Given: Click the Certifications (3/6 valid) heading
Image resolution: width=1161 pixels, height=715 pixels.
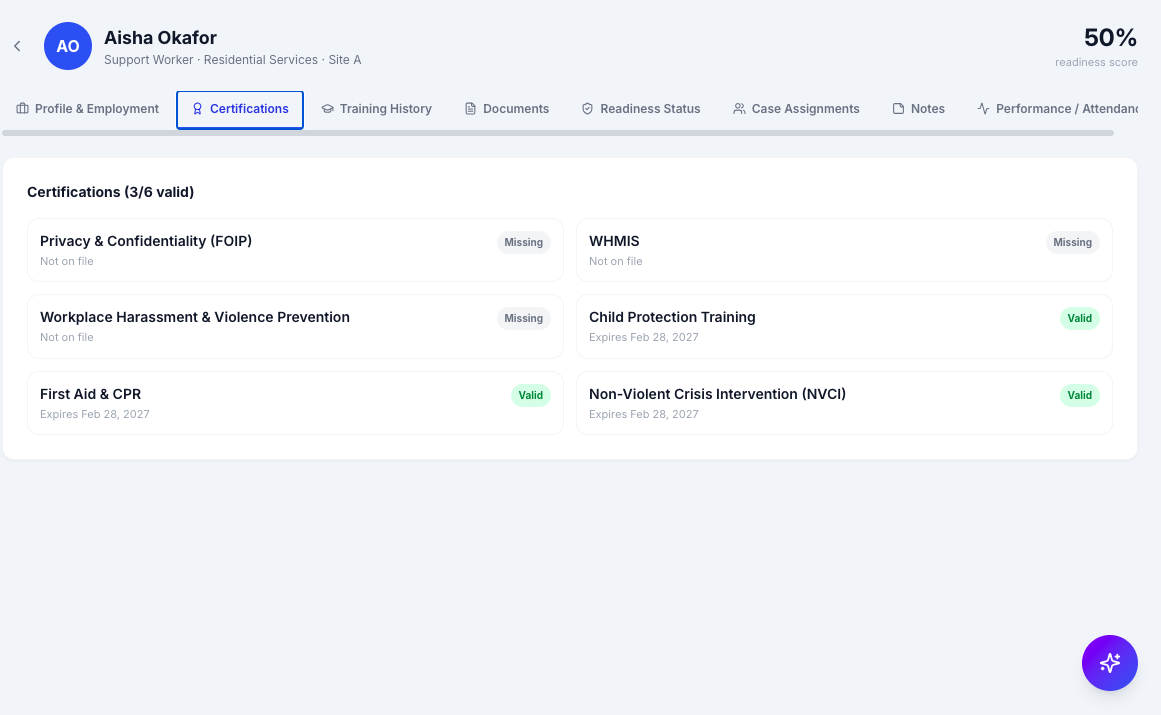Looking at the screenshot, I should 110,192.
